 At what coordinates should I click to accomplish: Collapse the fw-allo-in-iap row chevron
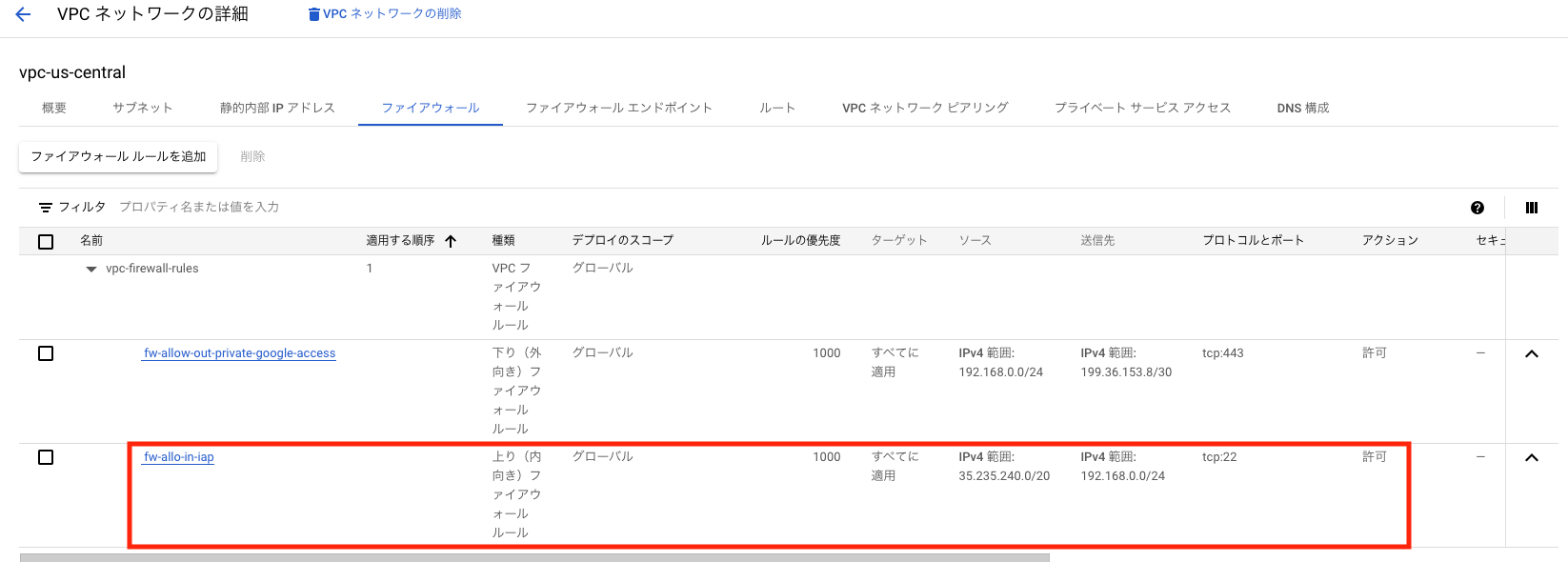pos(1532,457)
